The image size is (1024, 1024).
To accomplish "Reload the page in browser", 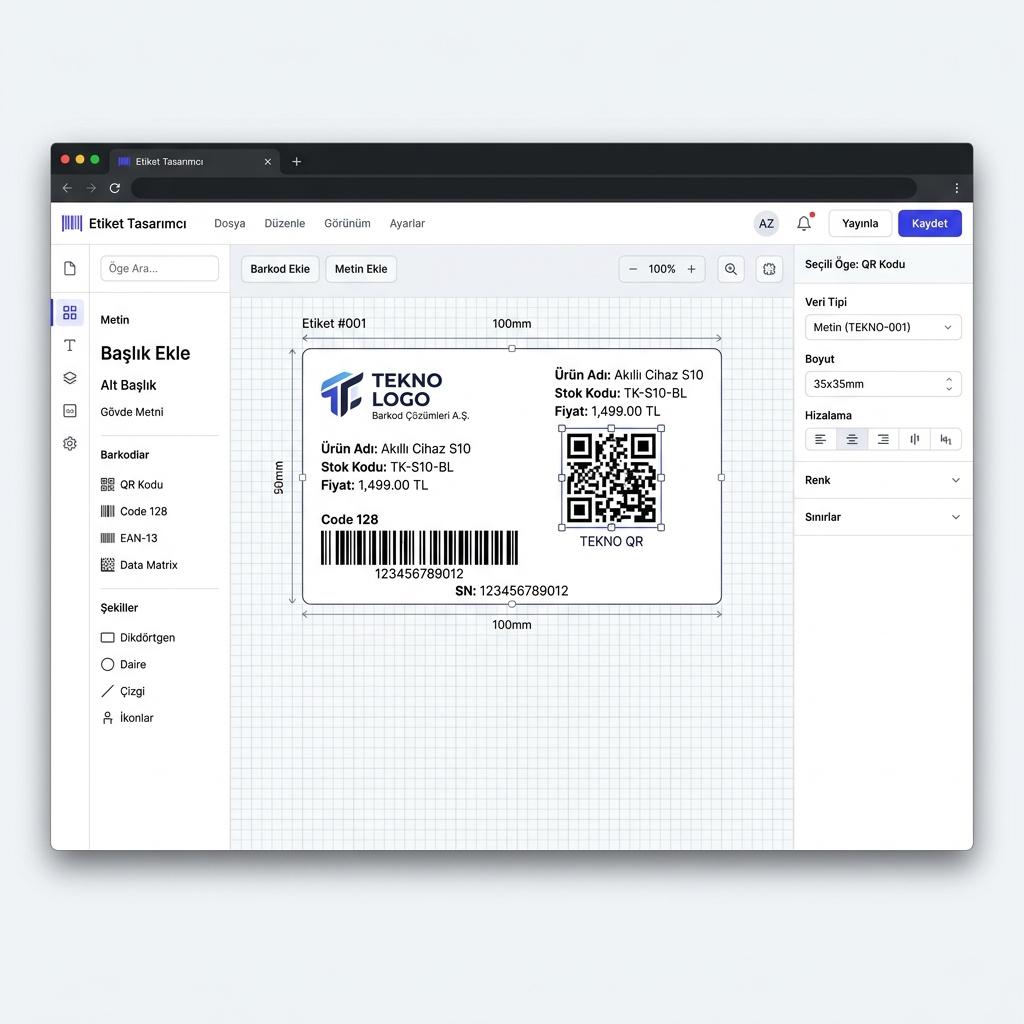I will coord(115,188).
